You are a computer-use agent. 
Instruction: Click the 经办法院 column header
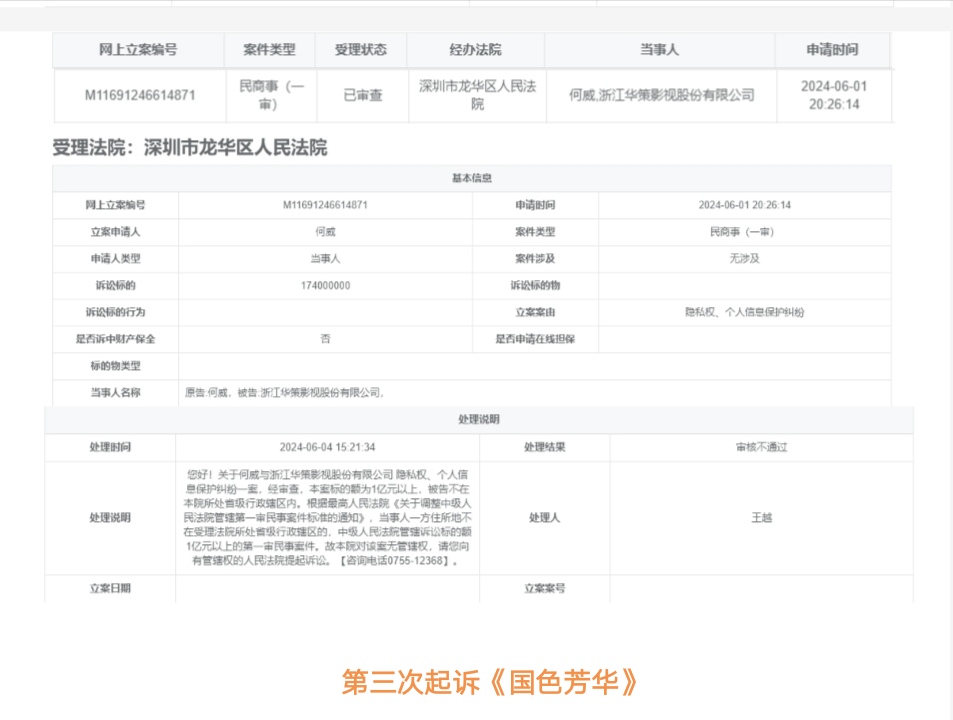475,50
